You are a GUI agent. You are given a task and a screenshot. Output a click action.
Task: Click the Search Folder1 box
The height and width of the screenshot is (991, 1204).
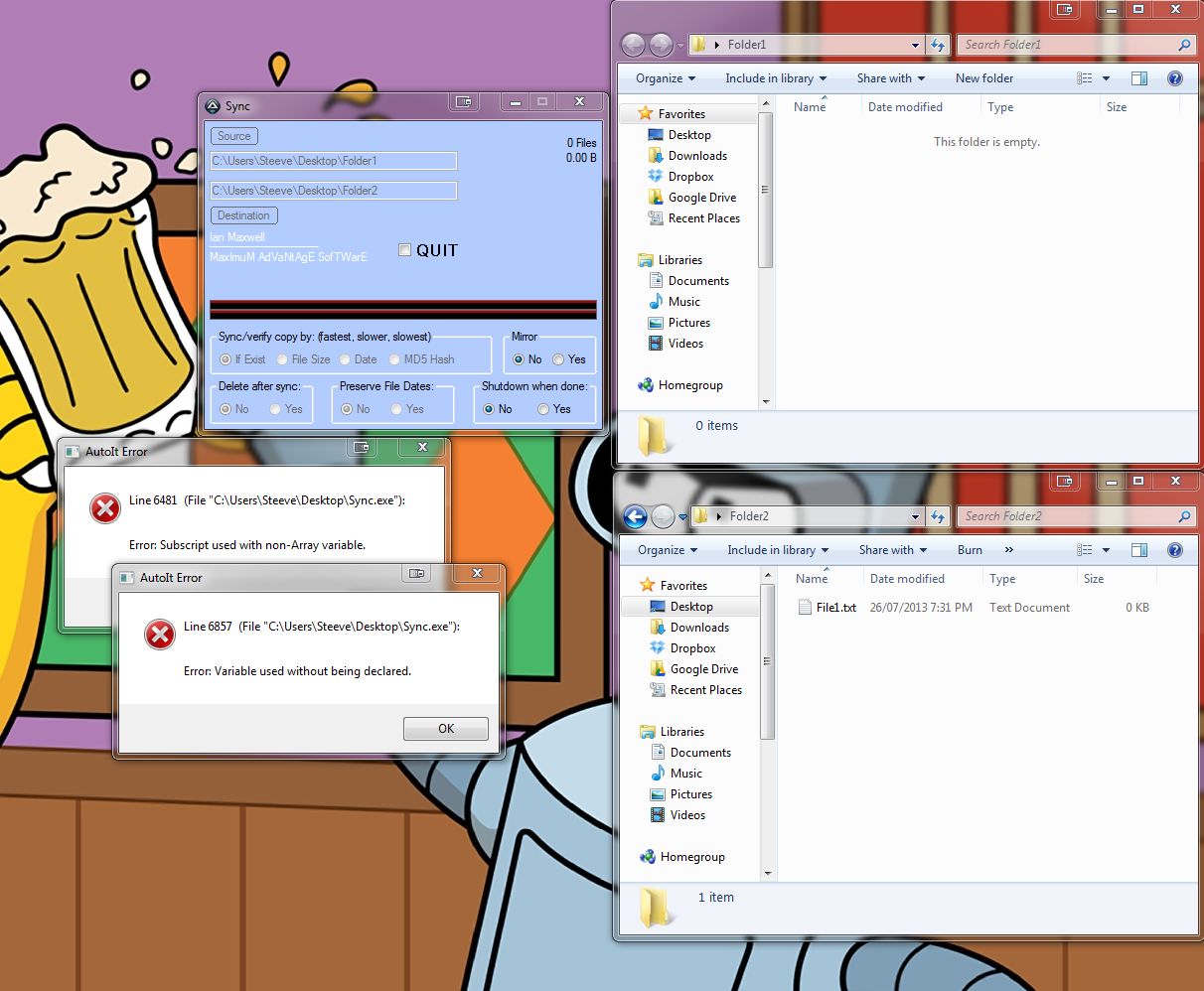point(1076,45)
